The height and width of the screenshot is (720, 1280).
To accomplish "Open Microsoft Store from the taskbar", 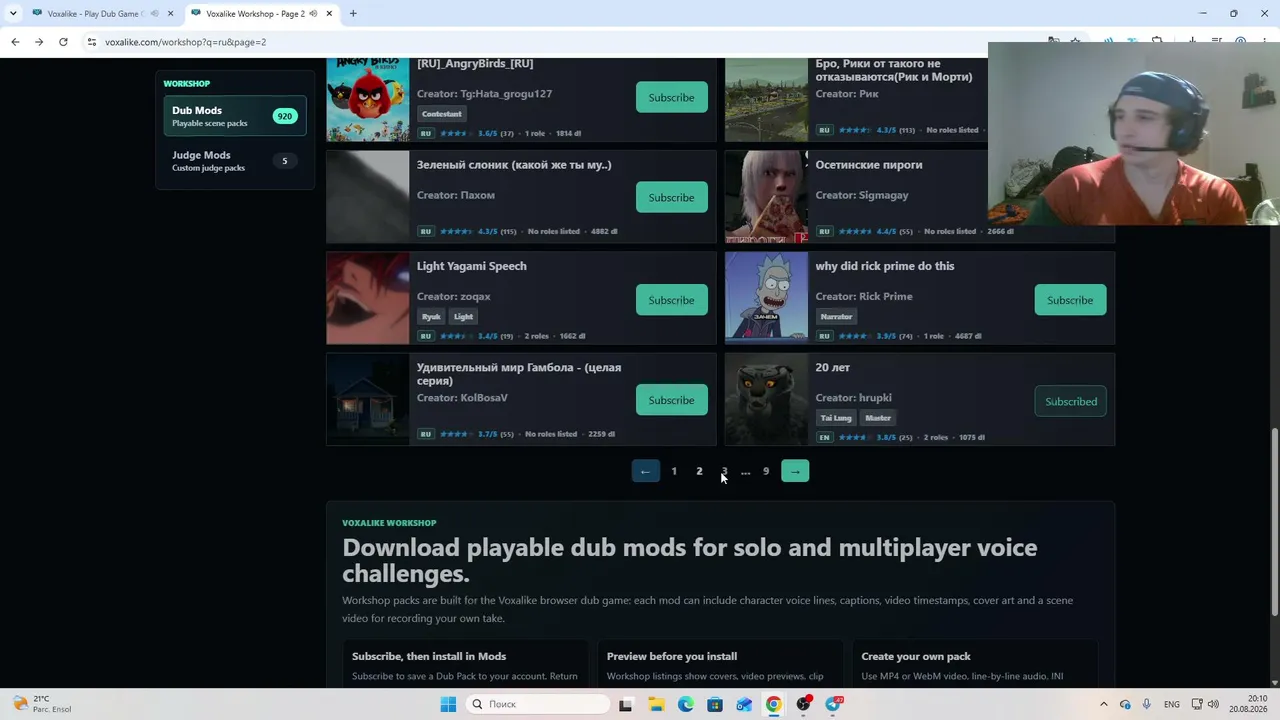I will [x=715, y=704].
